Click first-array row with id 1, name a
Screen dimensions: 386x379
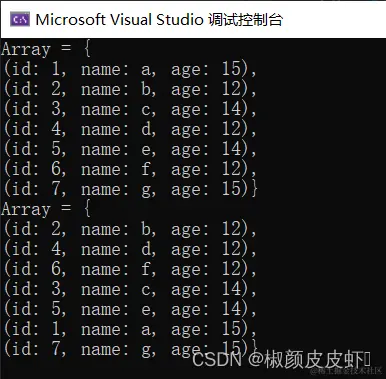pos(130,69)
